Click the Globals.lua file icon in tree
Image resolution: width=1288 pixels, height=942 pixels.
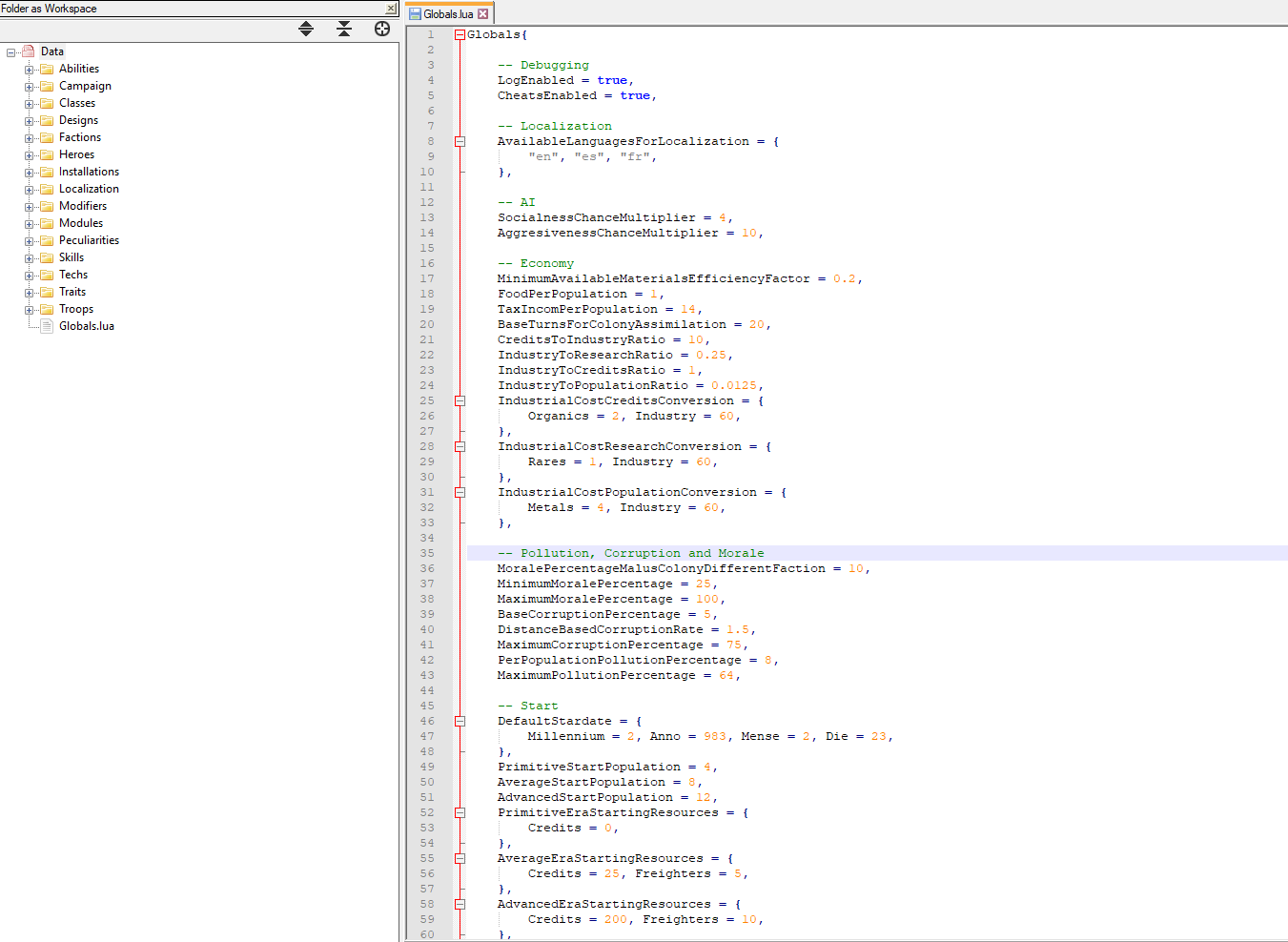click(47, 326)
